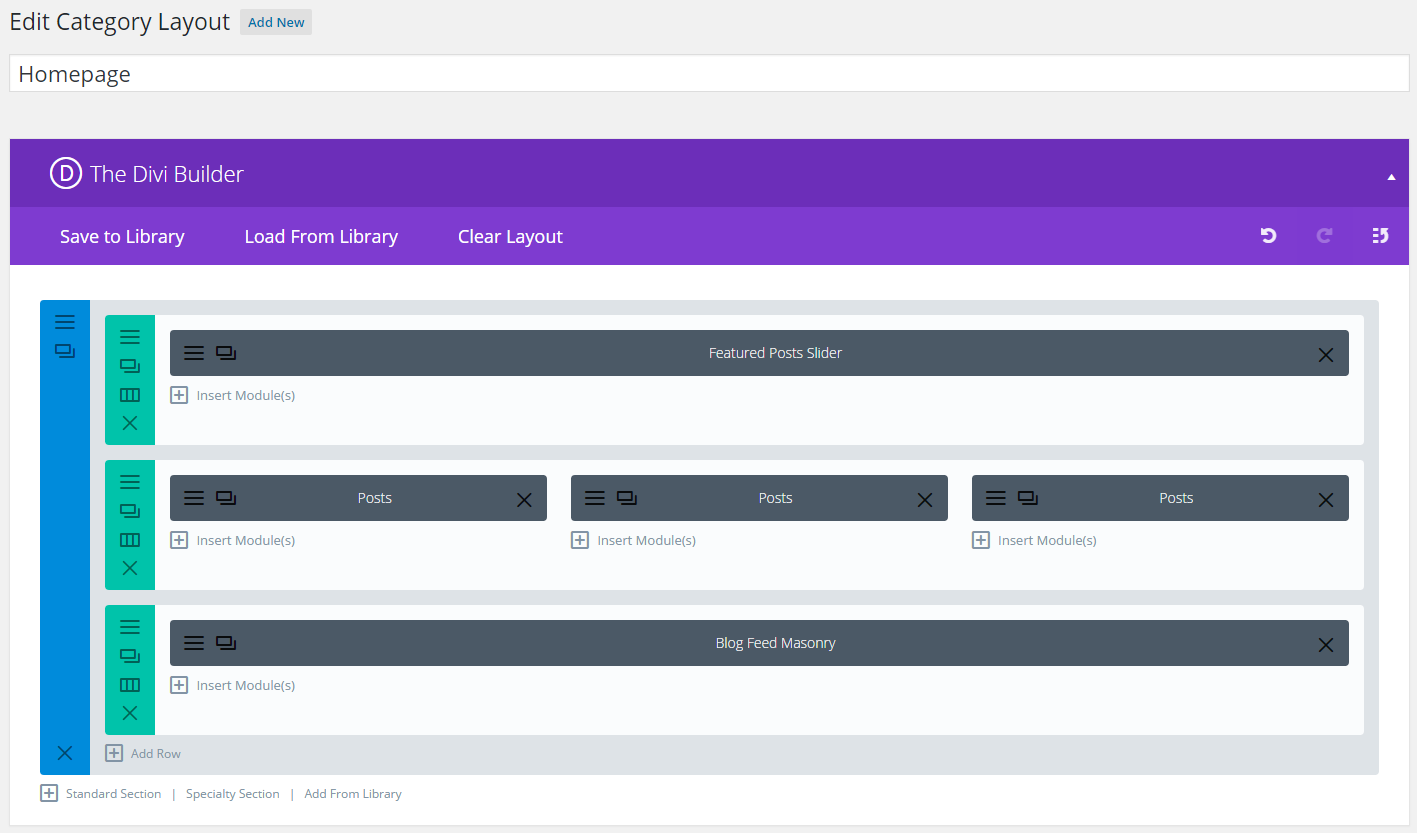Viewport: 1417px width, 833px height.
Task: Open settings for the Blog Feed Masonry row
Action: [130, 627]
